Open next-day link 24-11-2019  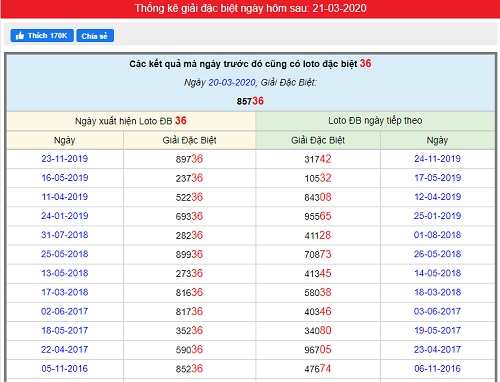click(437, 159)
